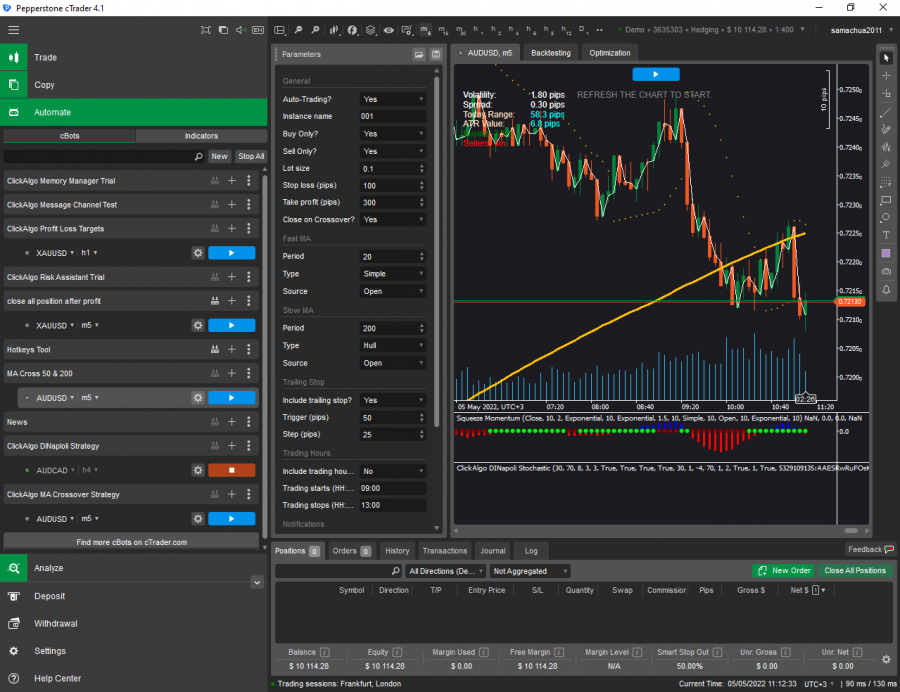Screen dimensions: 900x692
Task: Start the cBot with chart play button
Action: pyautogui.click(x=655, y=74)
